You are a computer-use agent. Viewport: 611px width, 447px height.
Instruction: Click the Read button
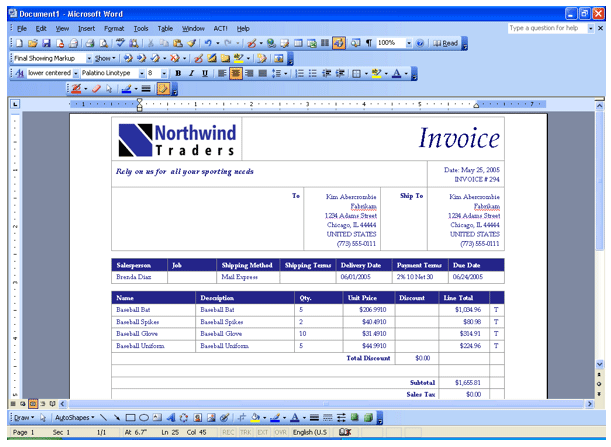click(446, 43)
